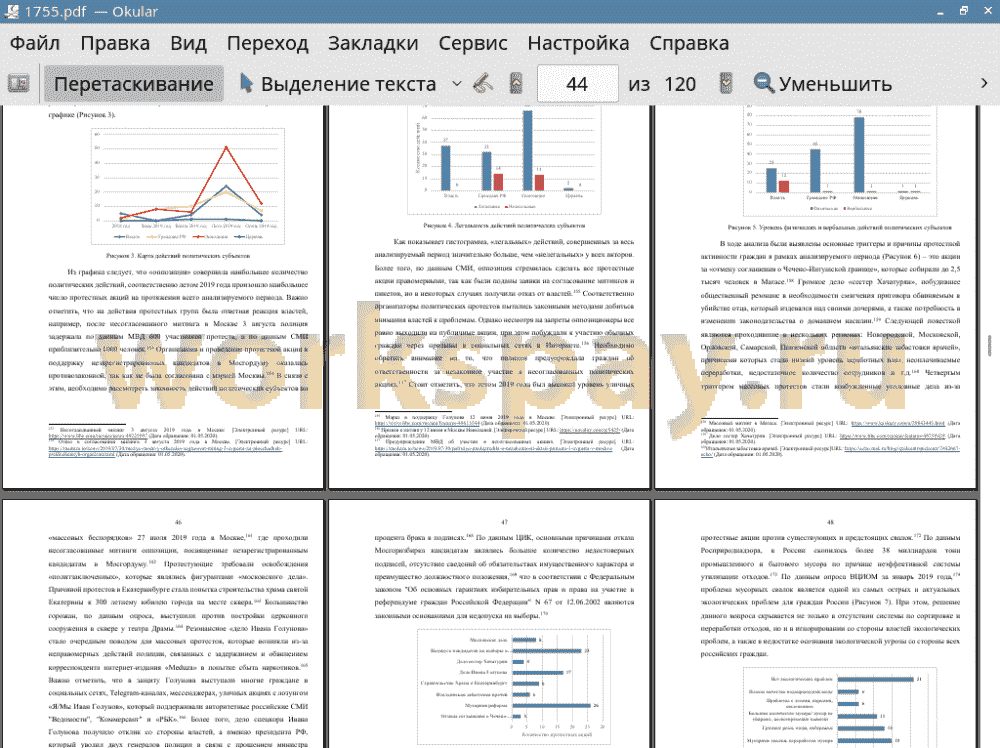This screenshot has height=748, width=1000.
Task: Open the Файл menu
Action: tap(35, 43)
